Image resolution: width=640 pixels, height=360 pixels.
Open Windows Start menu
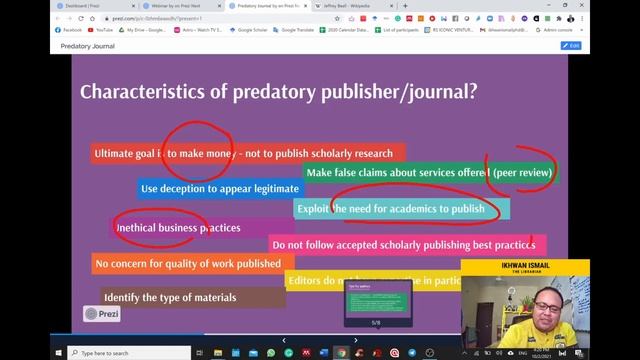(58, 353)
